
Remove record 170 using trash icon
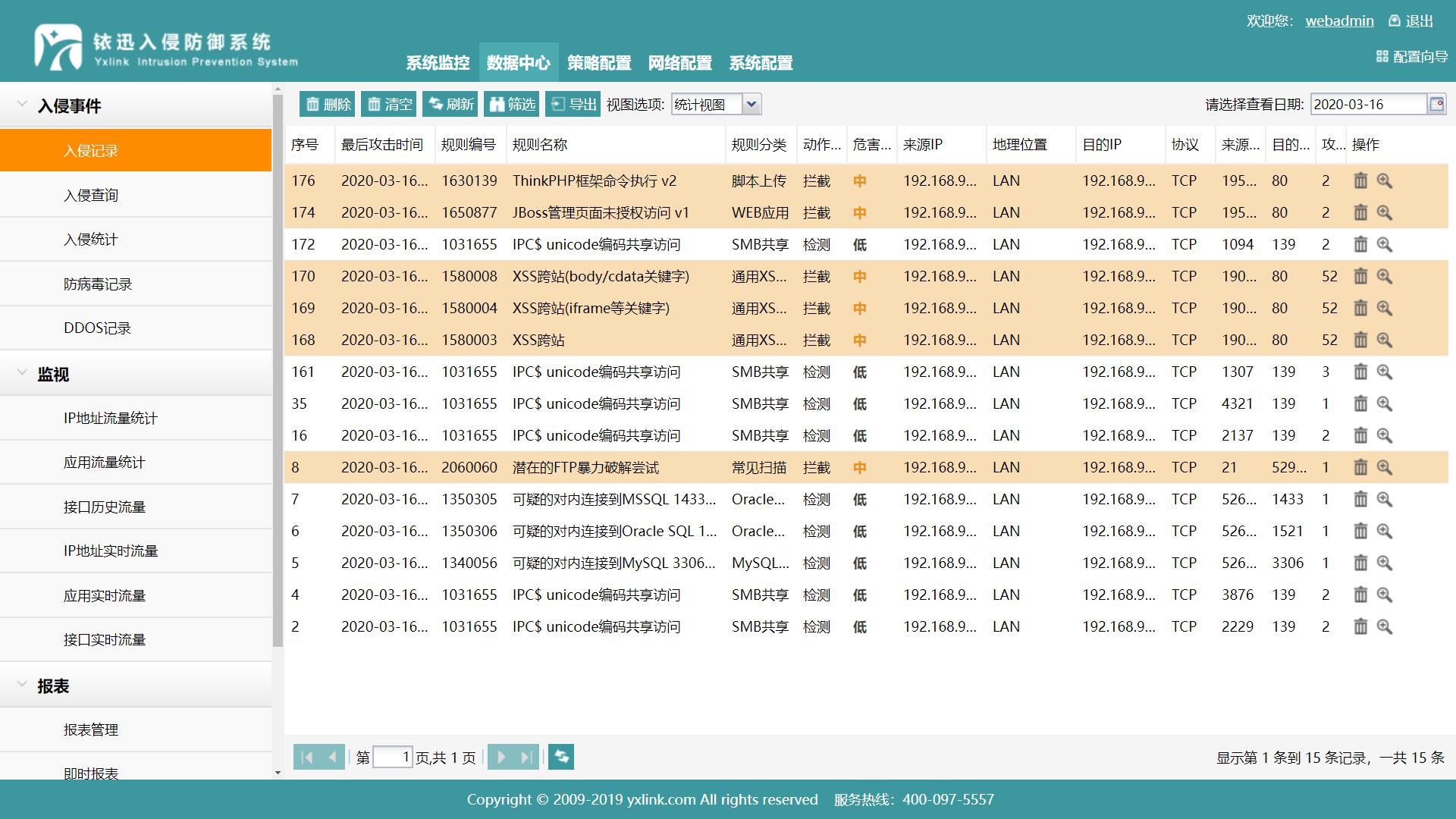(x=1360, y=276)
